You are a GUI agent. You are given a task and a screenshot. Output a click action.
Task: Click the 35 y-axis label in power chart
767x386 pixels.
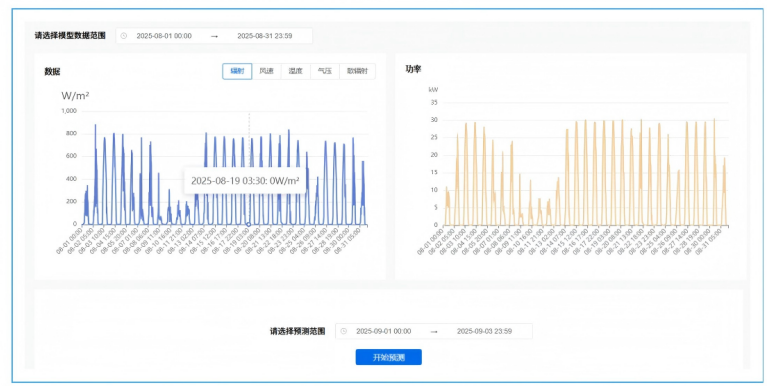tap(434, 102)
